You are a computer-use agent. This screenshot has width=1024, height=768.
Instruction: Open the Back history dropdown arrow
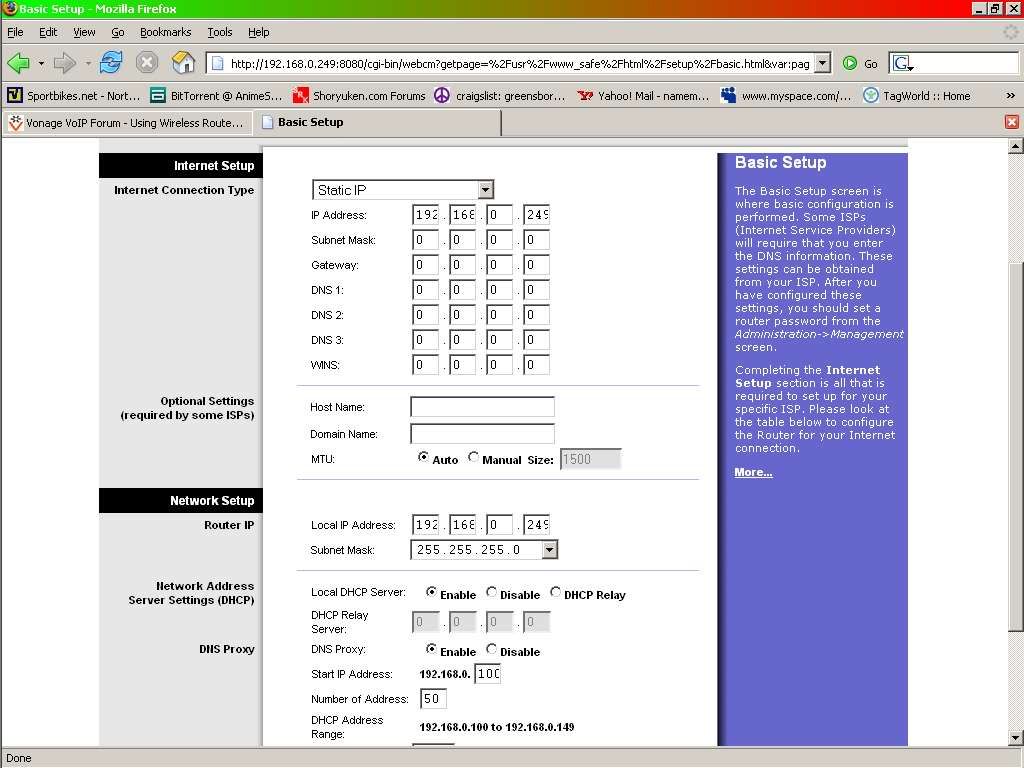pos(41,63)
